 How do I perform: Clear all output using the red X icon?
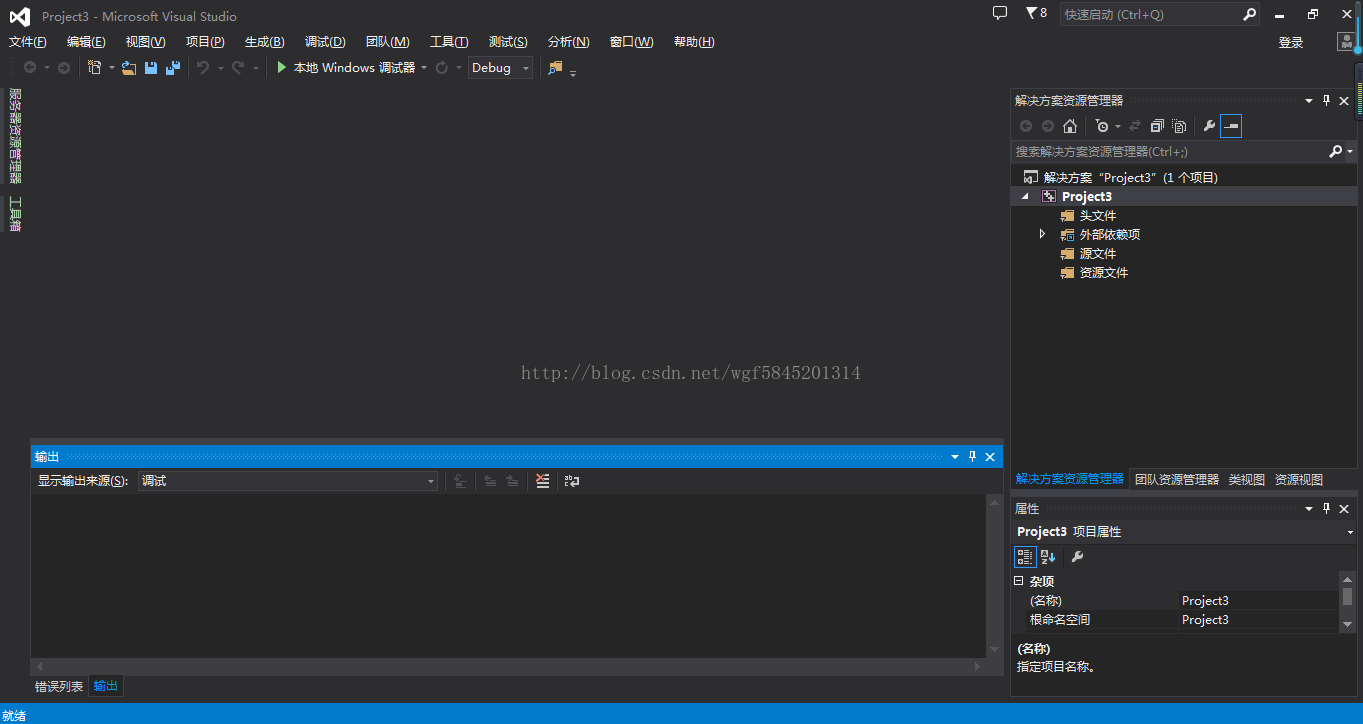(x=542, y=481)
